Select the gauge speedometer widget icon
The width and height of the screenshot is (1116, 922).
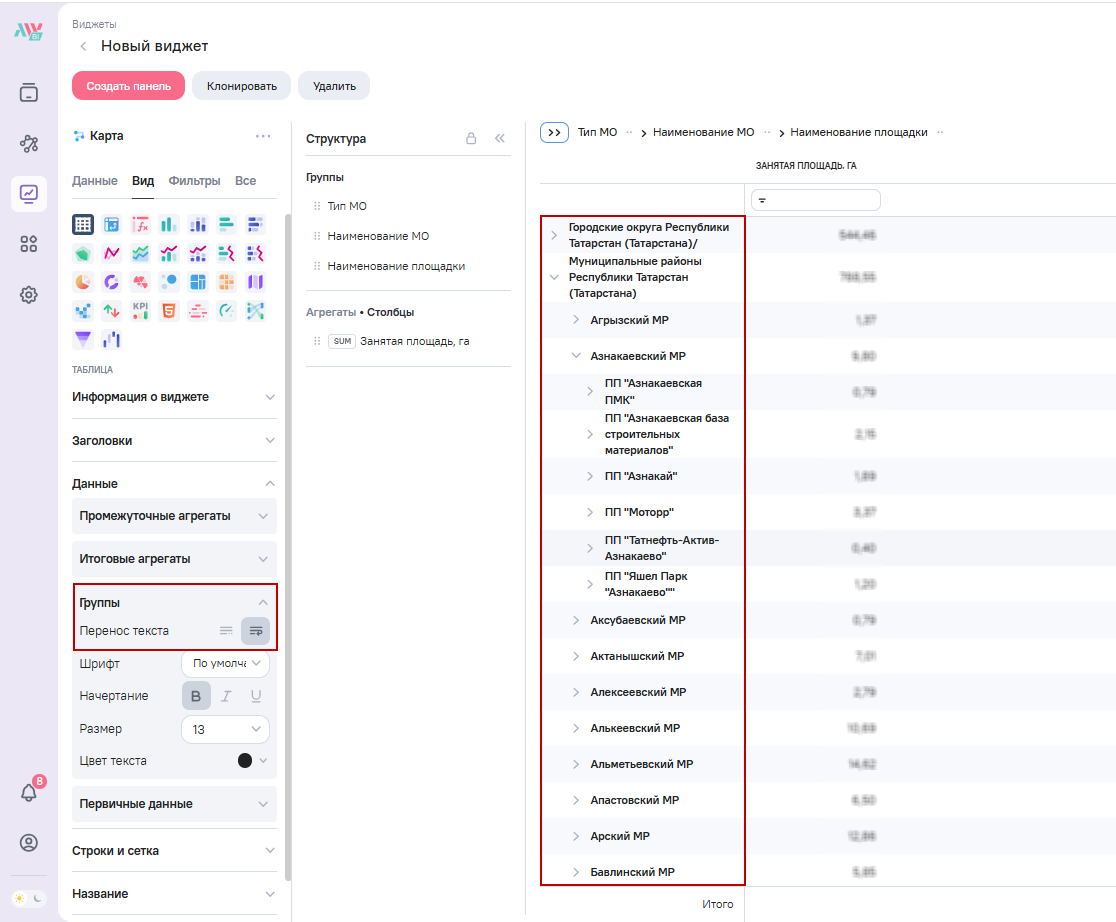point(226,310)
